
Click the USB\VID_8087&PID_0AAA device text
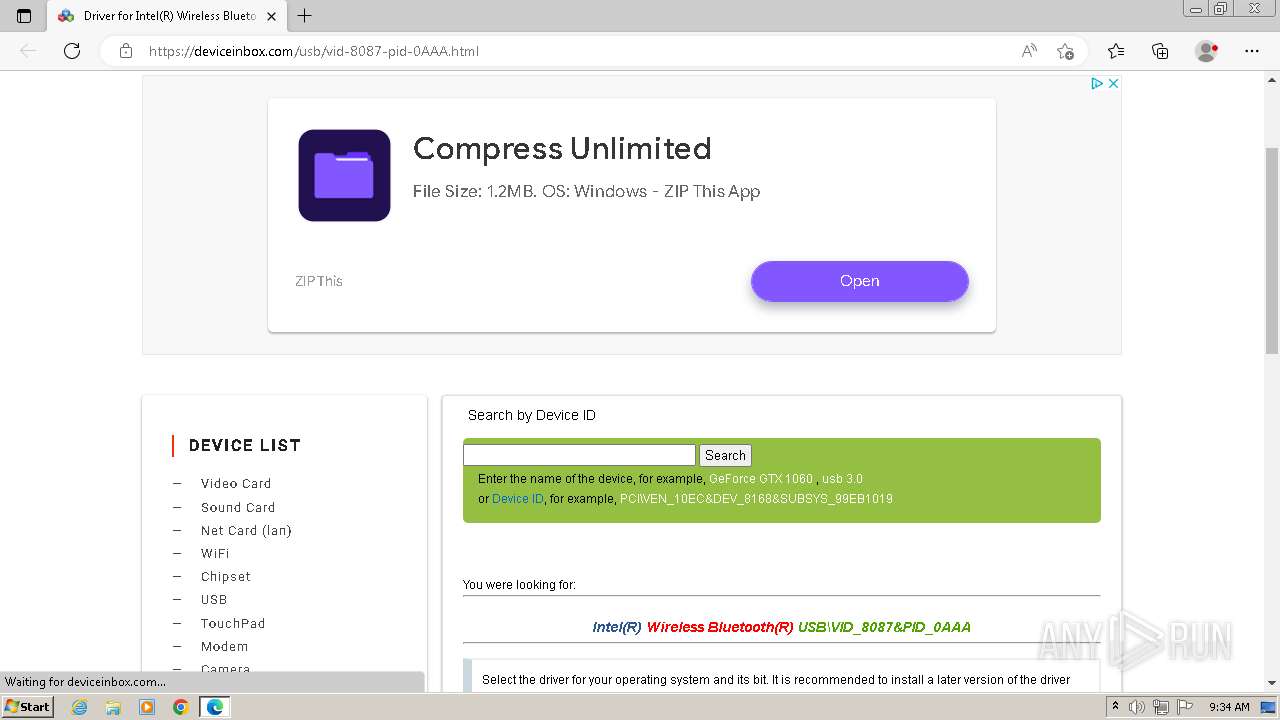tap(884, 627)
